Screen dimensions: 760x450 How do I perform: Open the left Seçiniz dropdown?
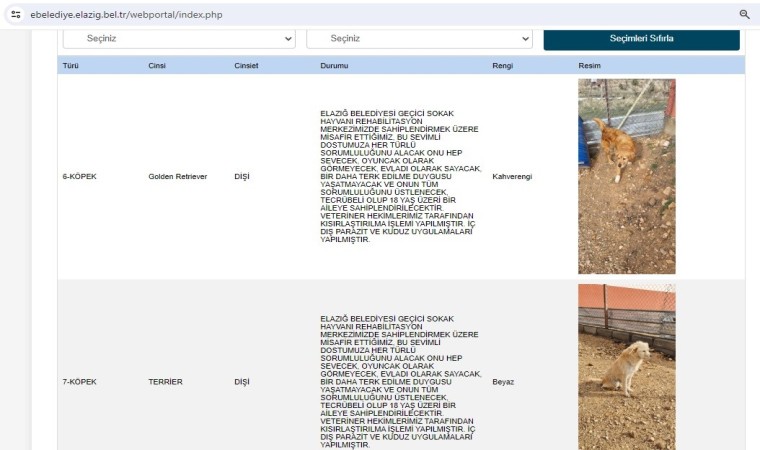(x=179, y=38)
